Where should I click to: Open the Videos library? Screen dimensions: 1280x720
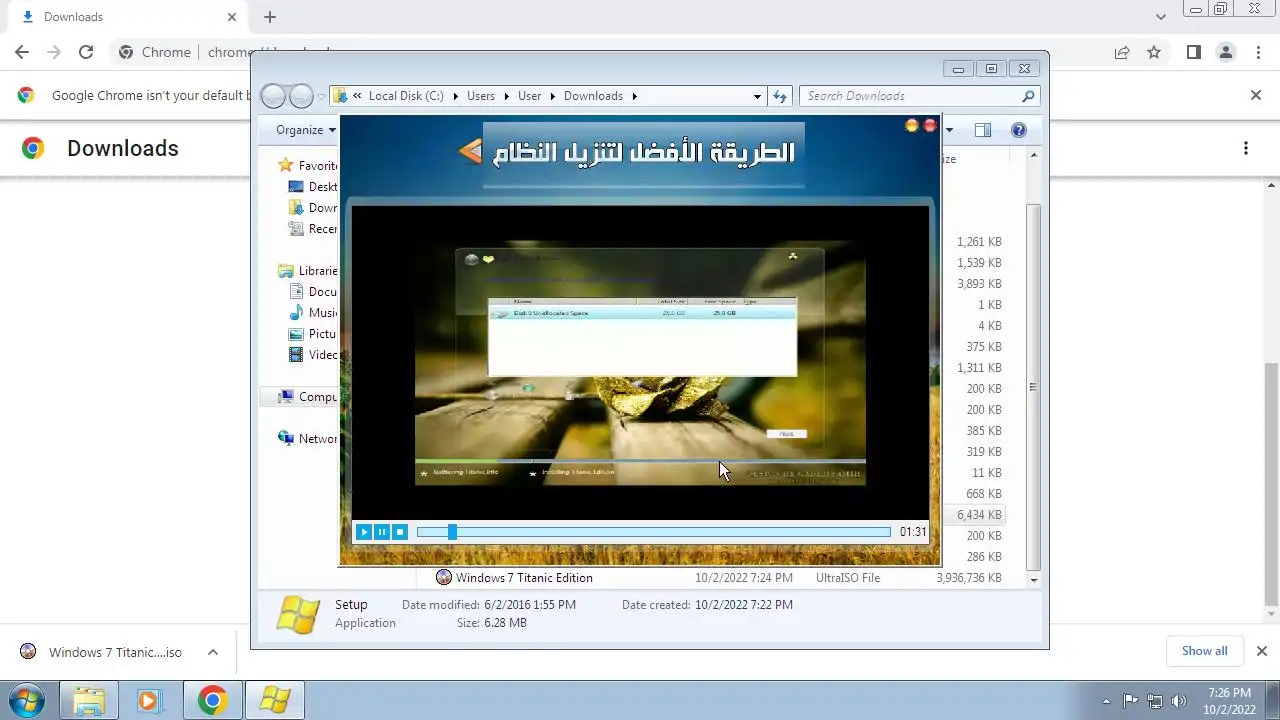tap(313, 355)
